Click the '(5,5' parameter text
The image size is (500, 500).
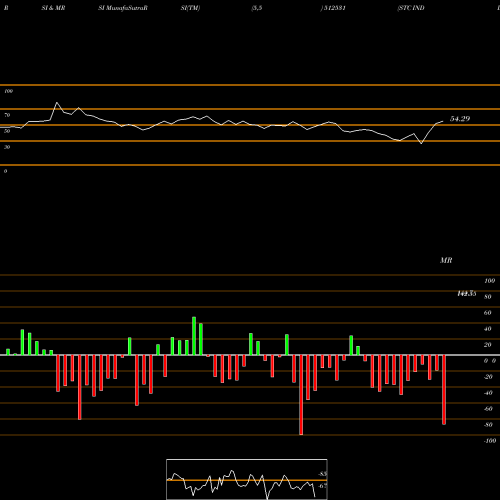point(257,8)
